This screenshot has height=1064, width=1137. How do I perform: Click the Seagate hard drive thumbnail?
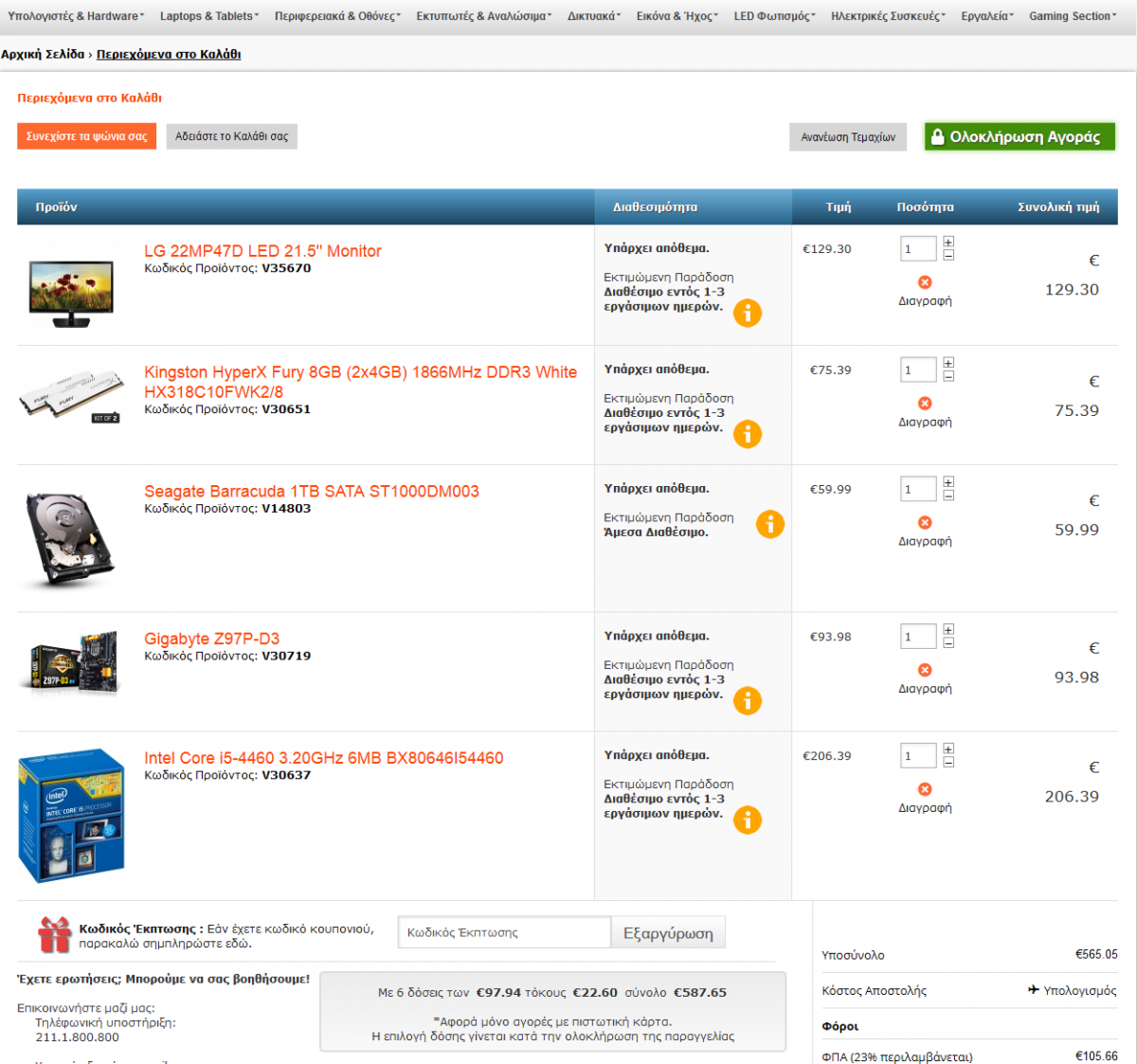coord(71,538)
